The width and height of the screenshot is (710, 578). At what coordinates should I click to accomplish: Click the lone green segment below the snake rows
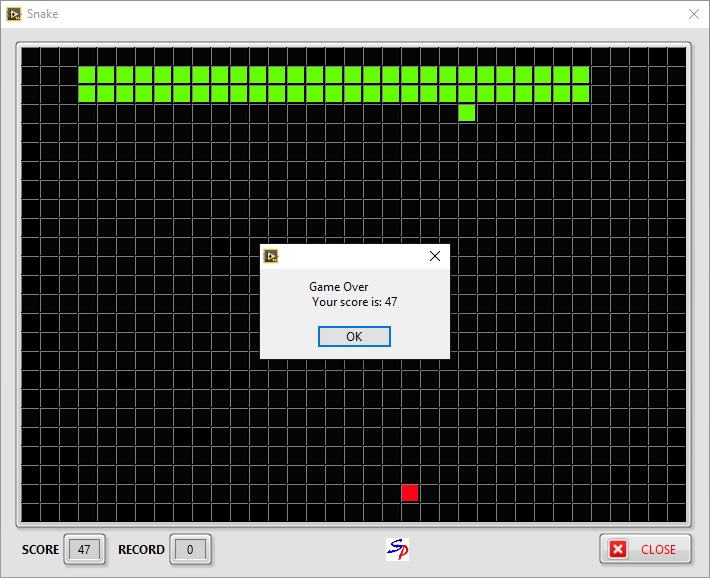coord(467,113)
